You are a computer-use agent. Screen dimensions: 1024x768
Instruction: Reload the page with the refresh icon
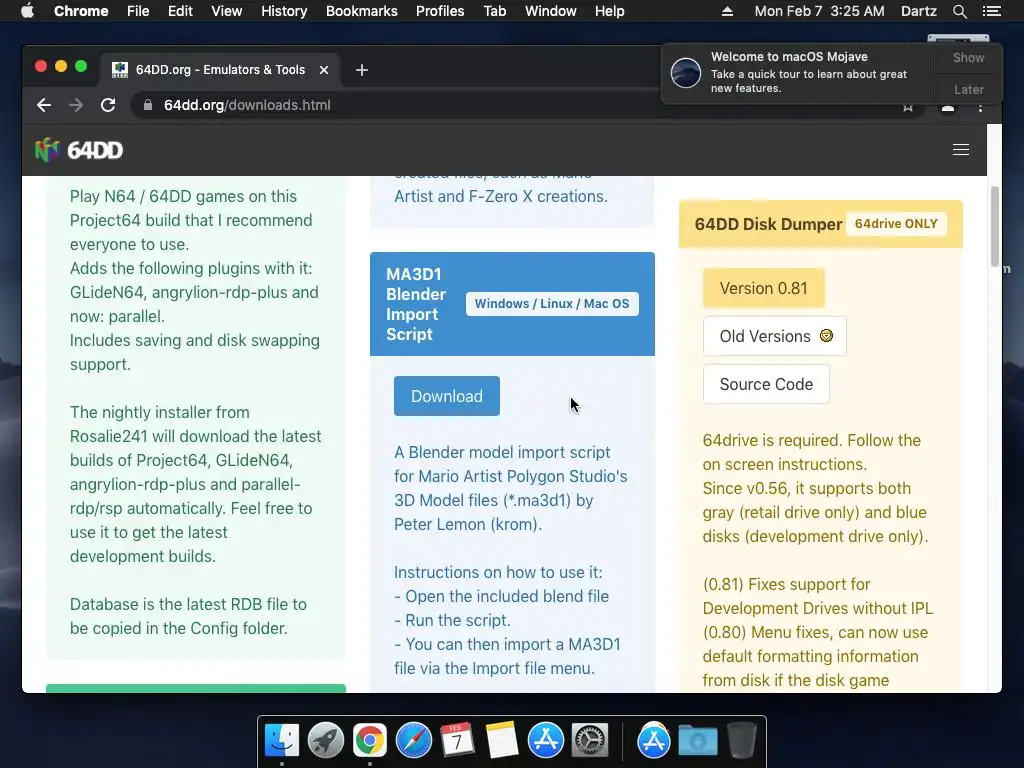[x=108, y=105]
